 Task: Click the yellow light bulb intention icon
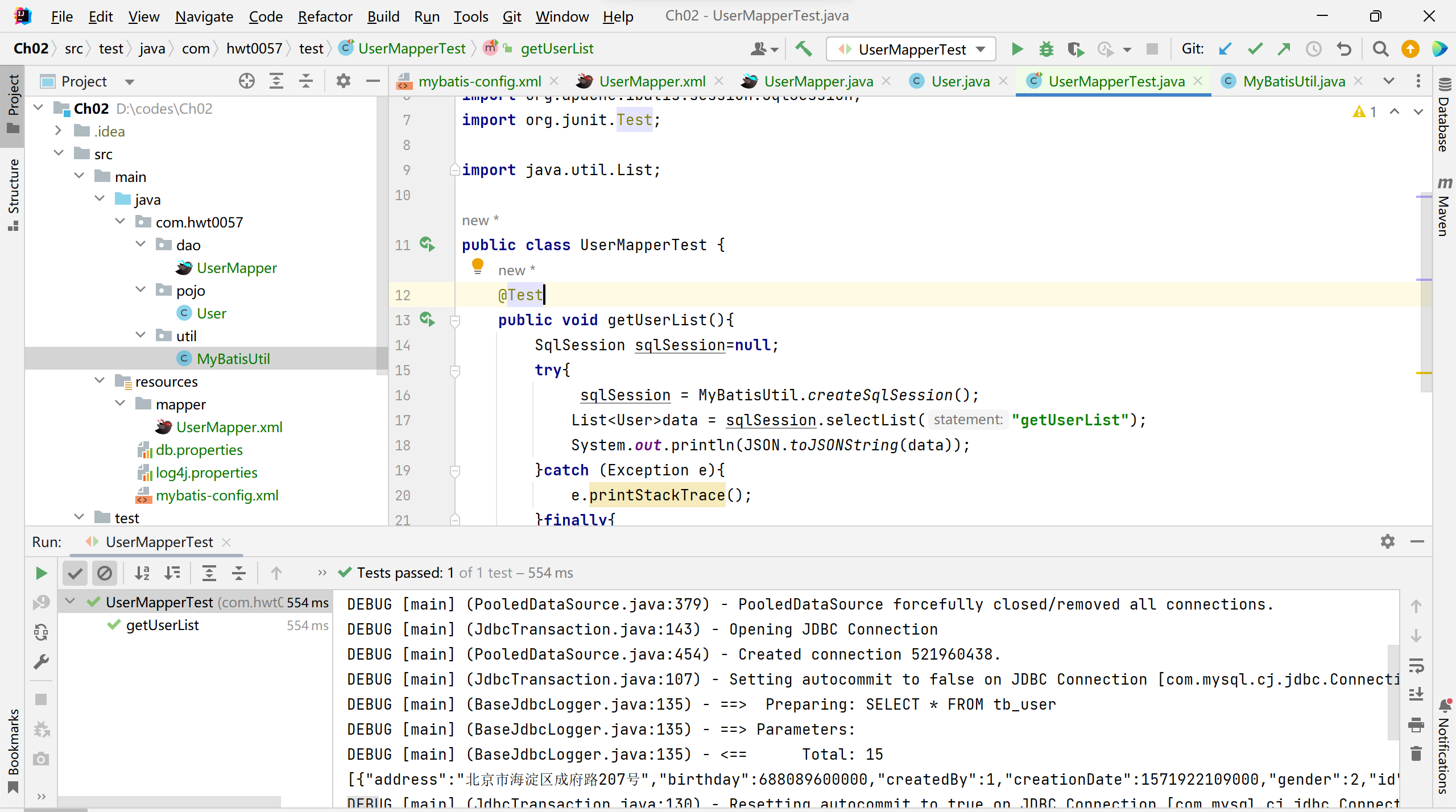click(478, 267)
